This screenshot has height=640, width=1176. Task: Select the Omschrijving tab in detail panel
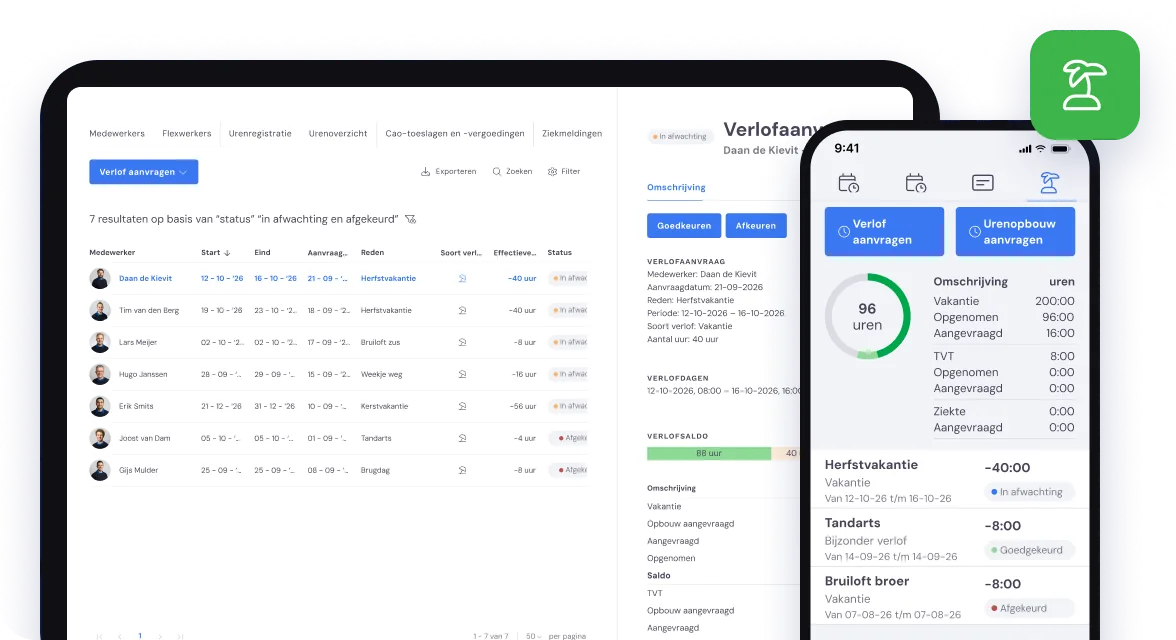(x=676, y=188)
